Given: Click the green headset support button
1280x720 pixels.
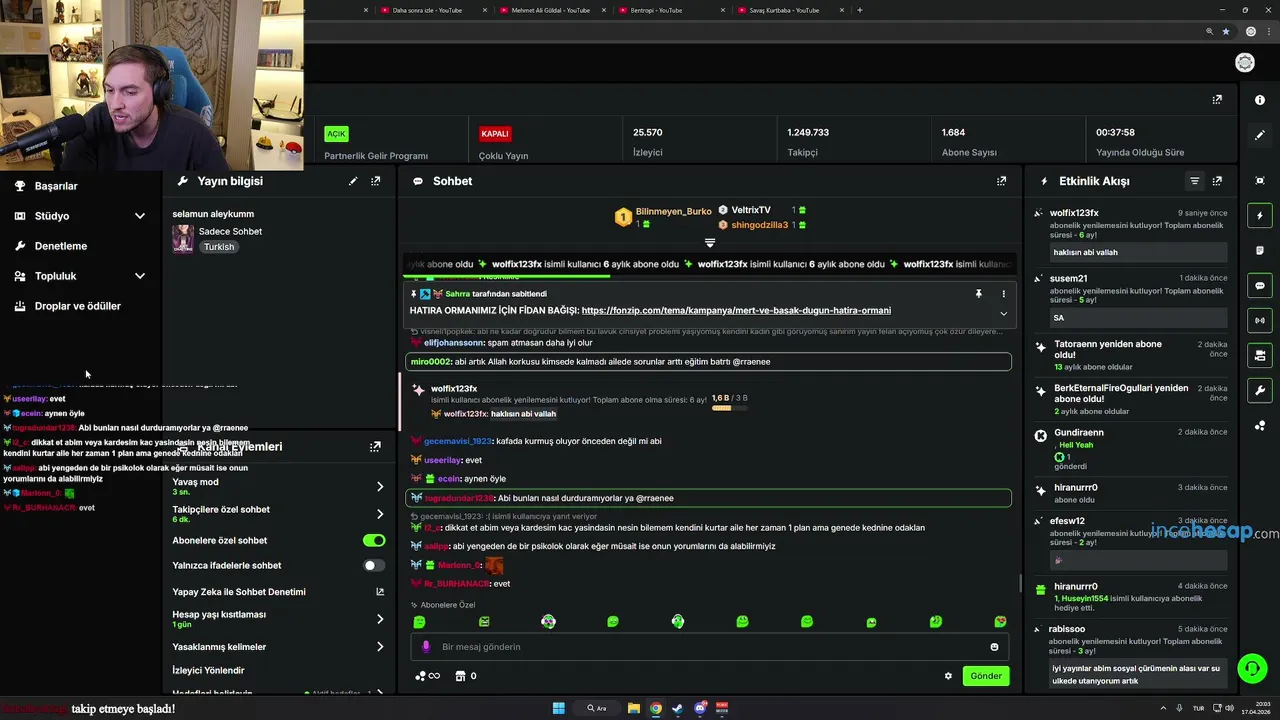Looking at the screenshot, I should point(1251,667).
